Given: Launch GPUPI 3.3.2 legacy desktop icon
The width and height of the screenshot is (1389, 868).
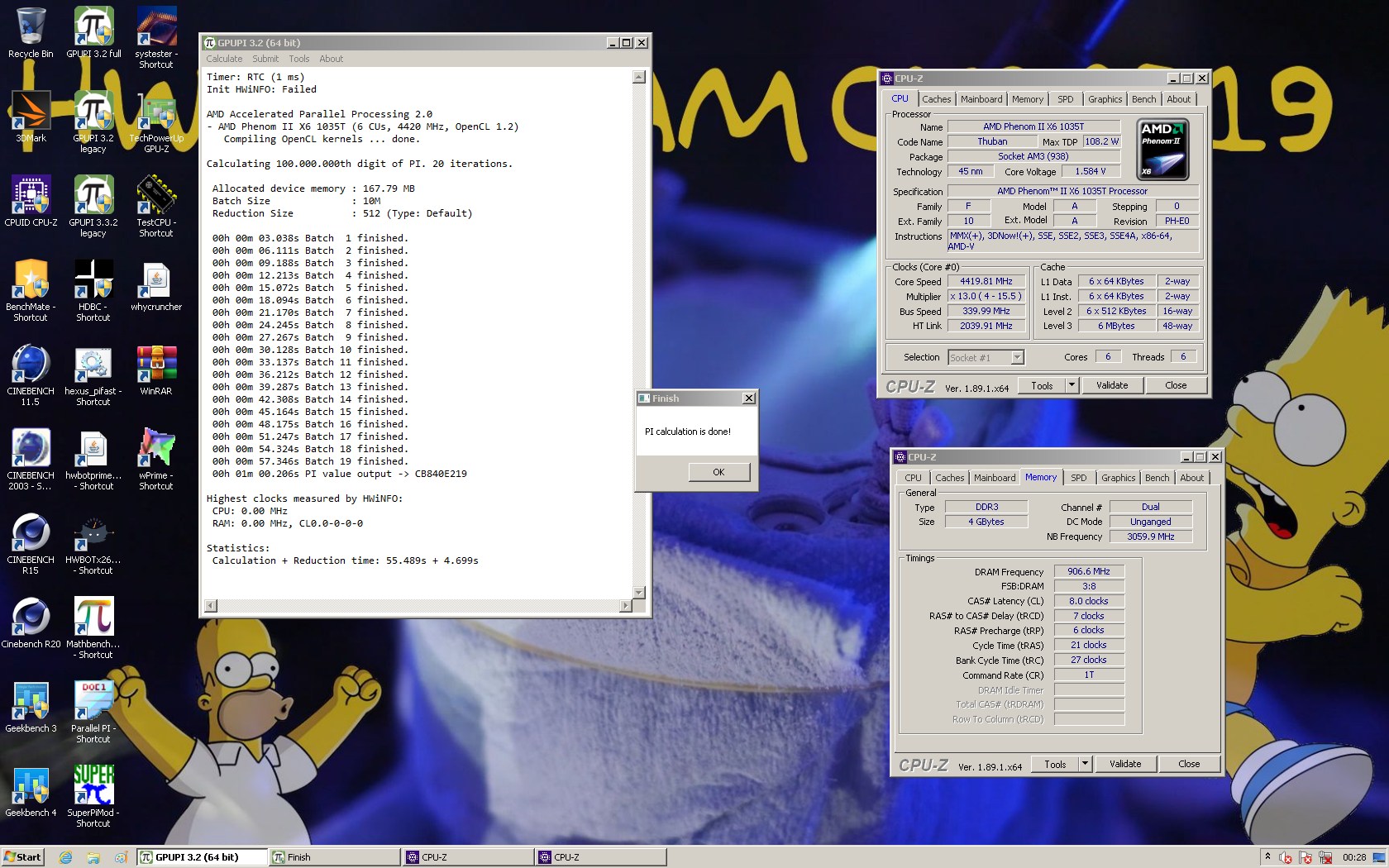Looking at the screenshot, I should tap(93, 207).
